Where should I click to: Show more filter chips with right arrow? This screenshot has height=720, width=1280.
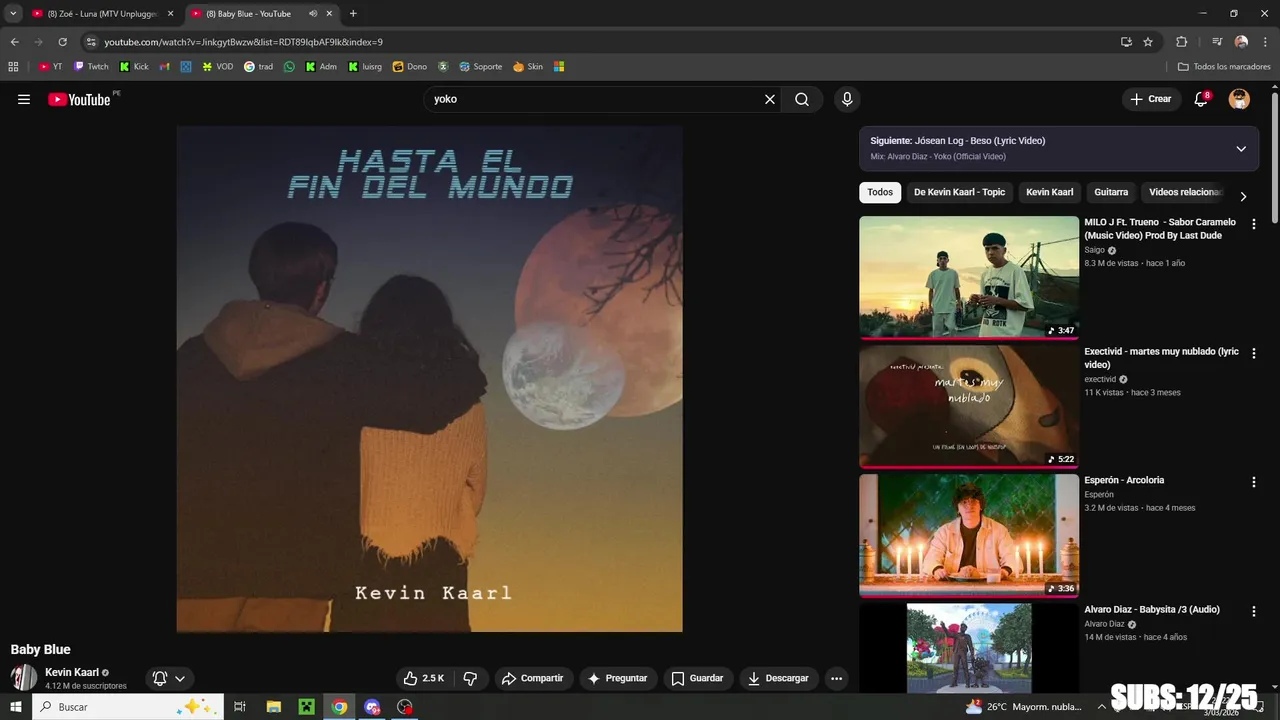1243,196
